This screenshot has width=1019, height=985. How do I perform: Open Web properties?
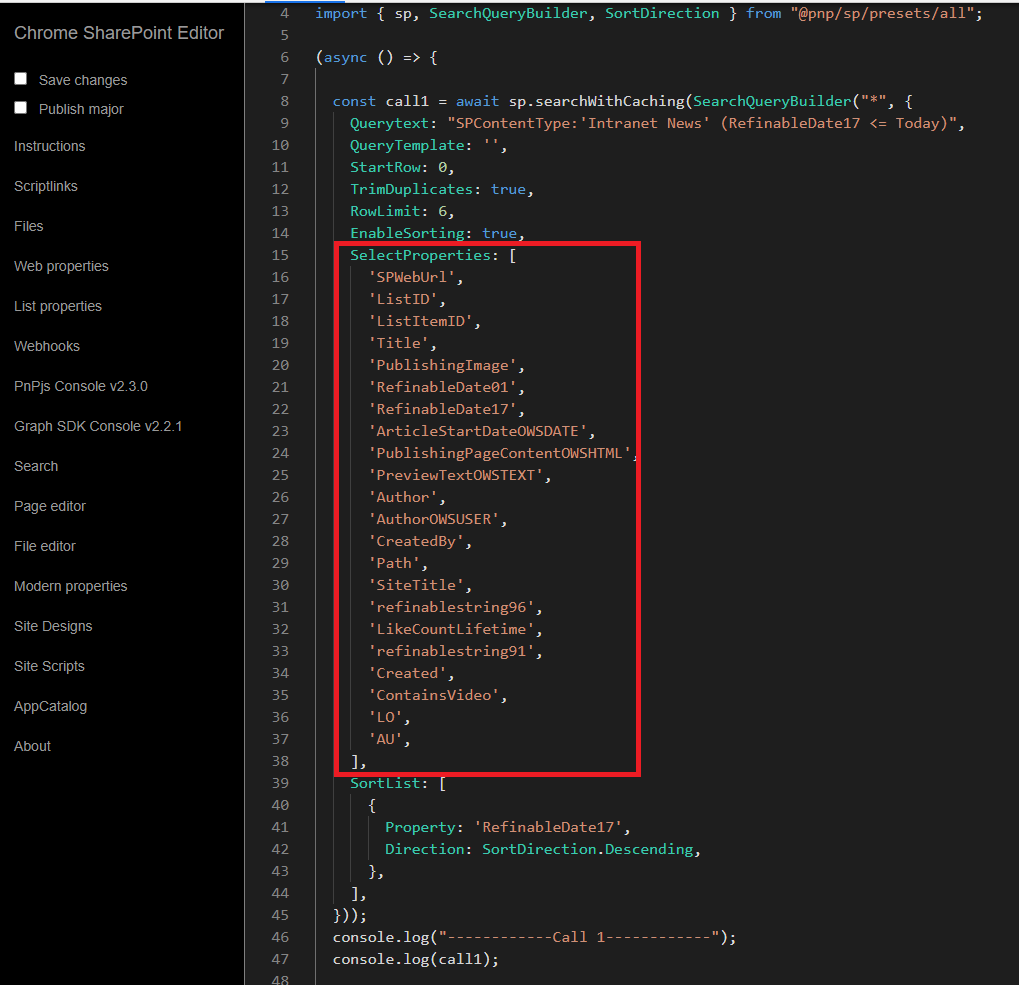tap(61, 266)
